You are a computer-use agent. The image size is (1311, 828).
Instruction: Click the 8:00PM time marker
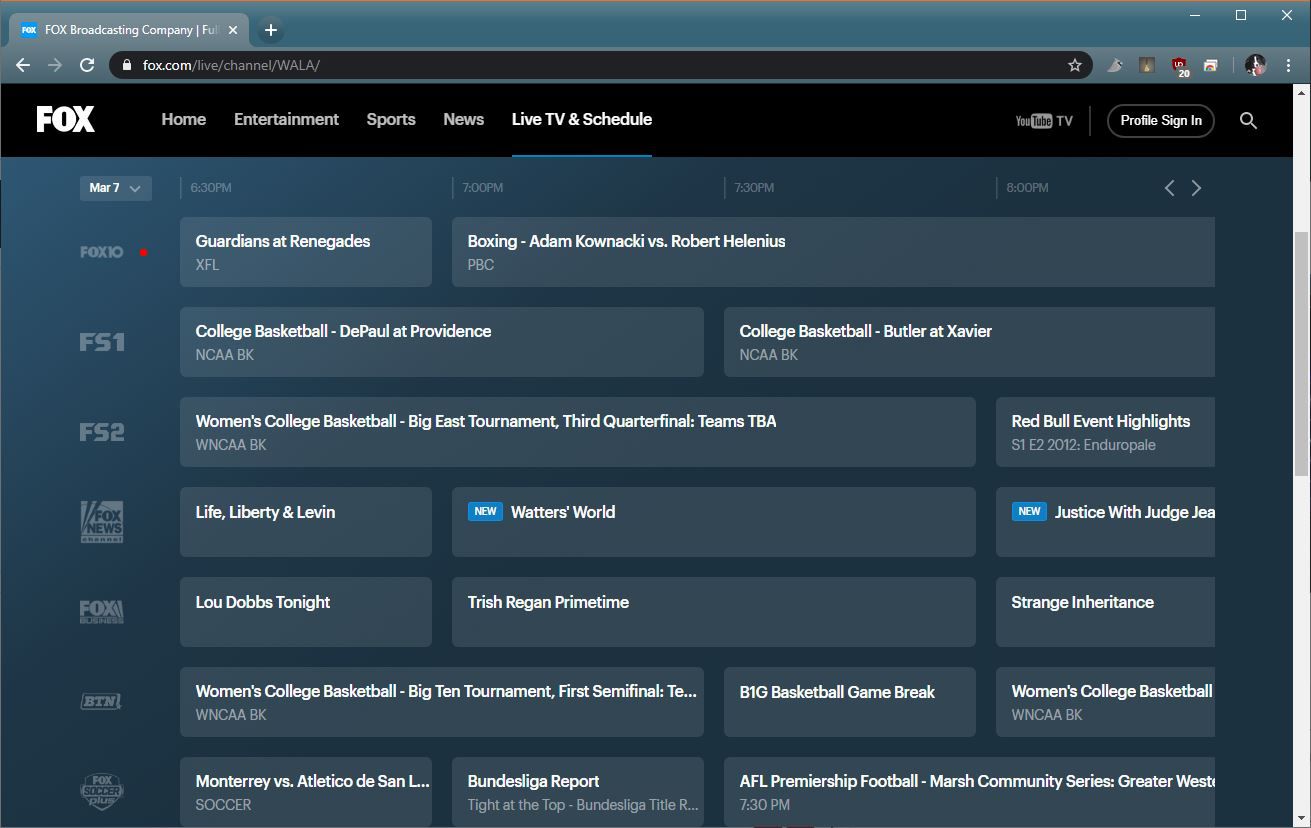pos(1027,188)
